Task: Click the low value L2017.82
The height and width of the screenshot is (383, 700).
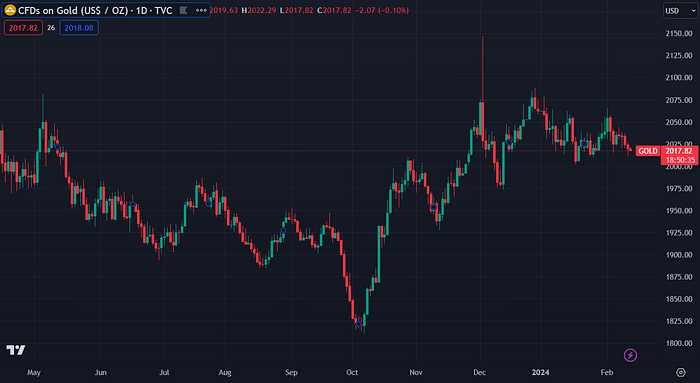Action: click(x=296, y=10)
